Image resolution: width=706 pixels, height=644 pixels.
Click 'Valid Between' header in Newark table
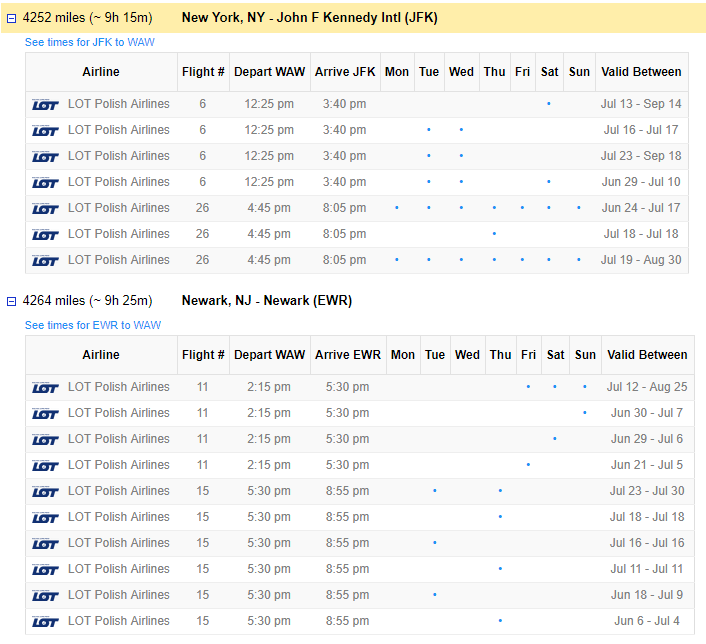647,355
